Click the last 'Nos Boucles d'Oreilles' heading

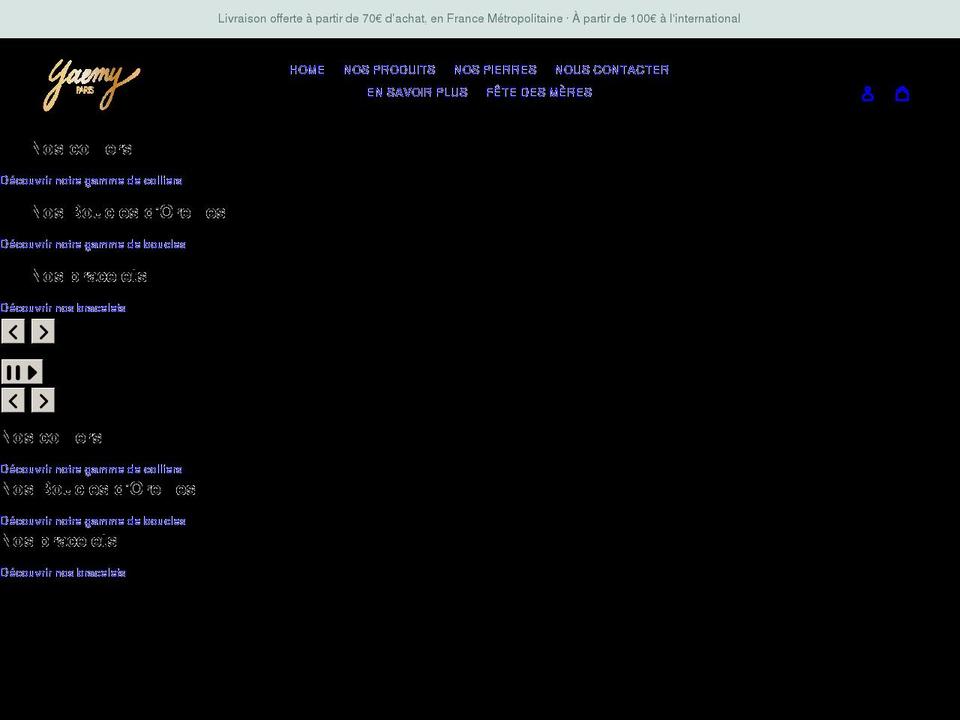[99, 489]
